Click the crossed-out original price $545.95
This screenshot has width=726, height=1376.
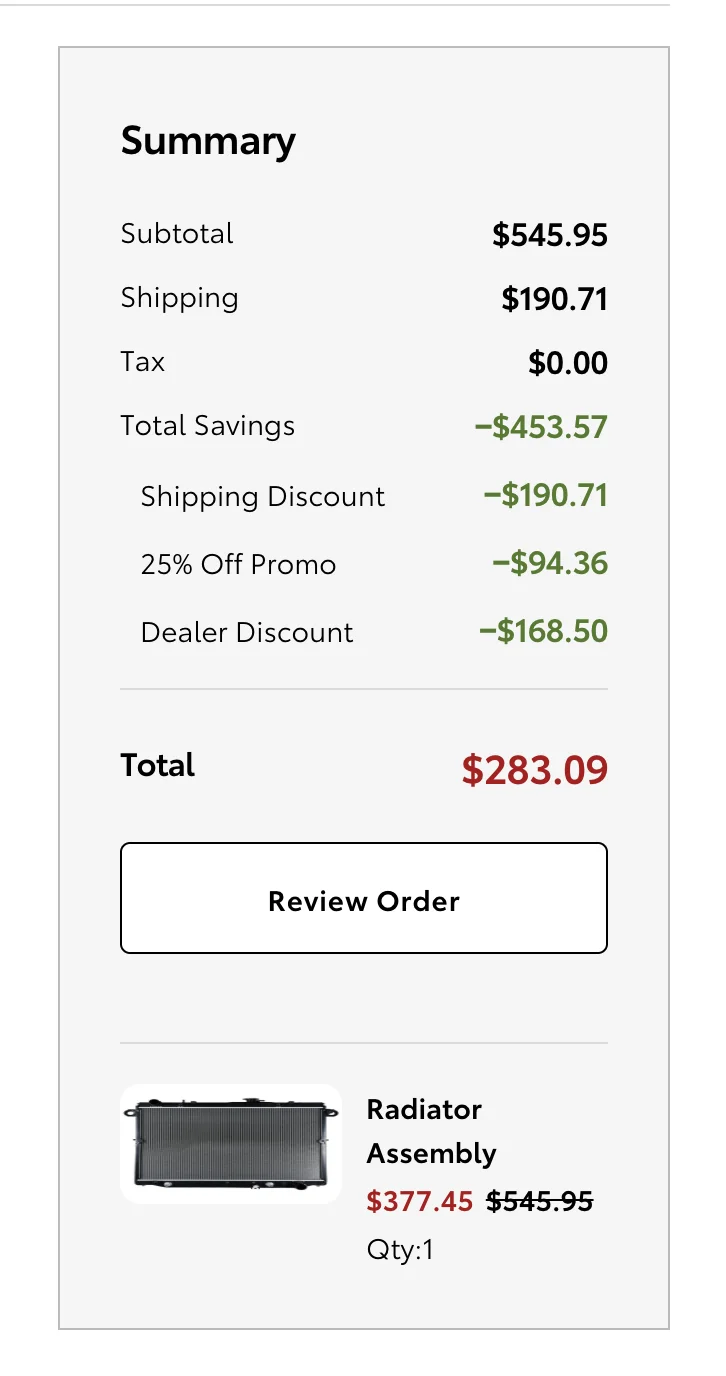pyautogui.click(x=540, y=1201)
